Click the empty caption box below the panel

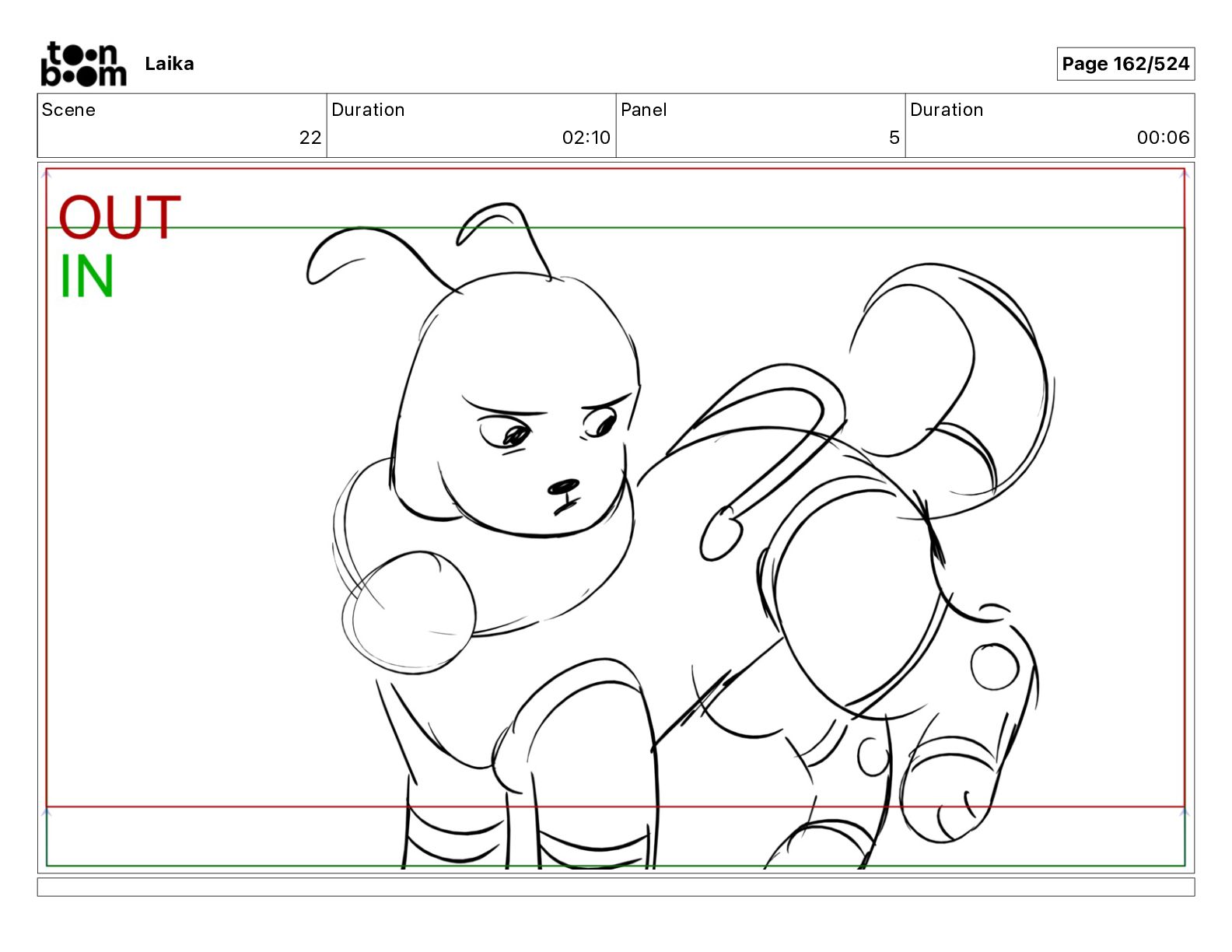point(616,887)
